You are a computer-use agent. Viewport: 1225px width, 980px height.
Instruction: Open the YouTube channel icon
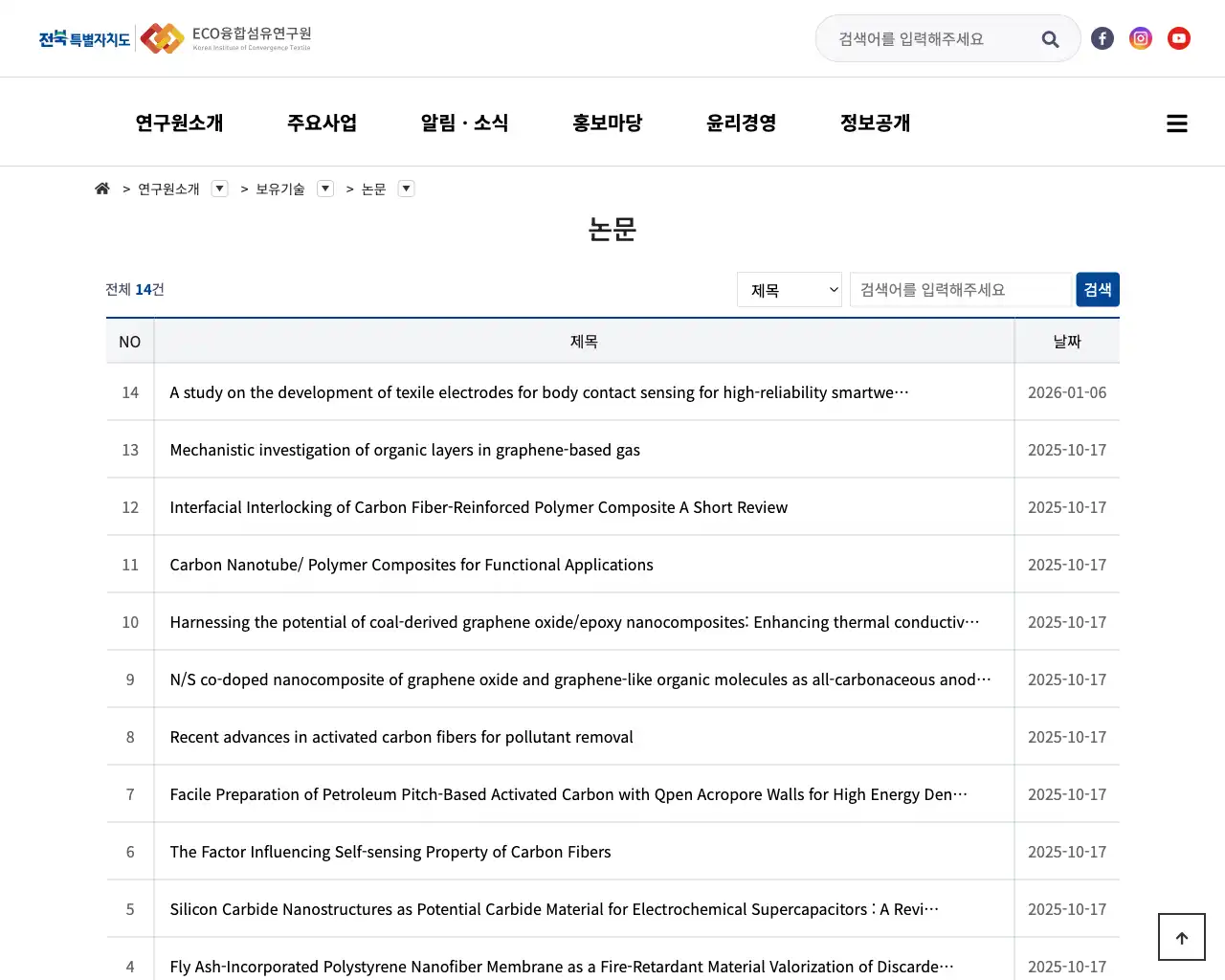[x=1179, y=38]
